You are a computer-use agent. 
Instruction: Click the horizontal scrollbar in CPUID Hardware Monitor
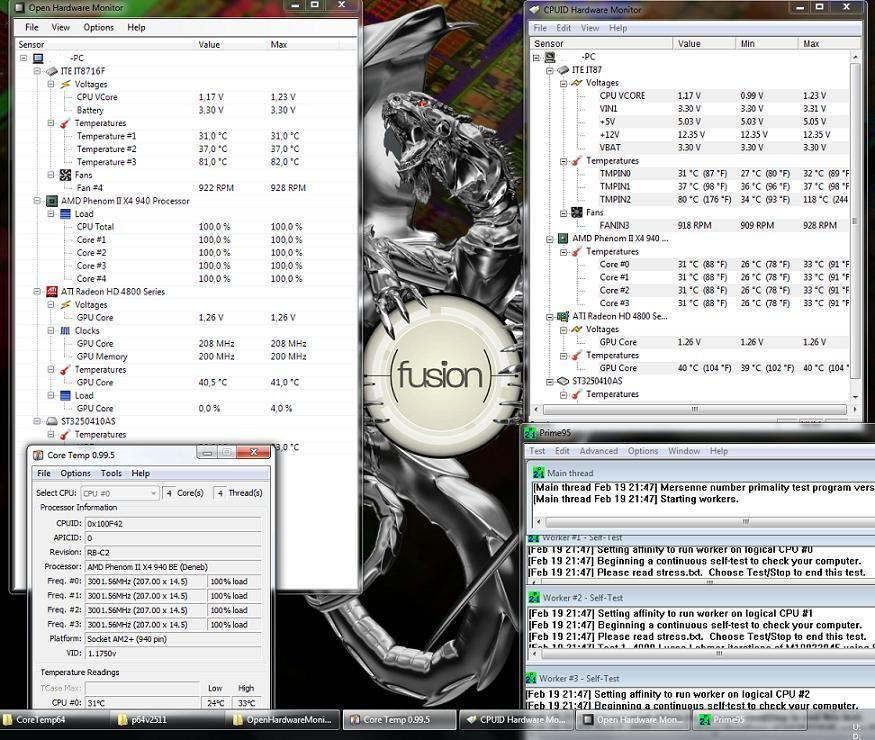coord(695,410)
